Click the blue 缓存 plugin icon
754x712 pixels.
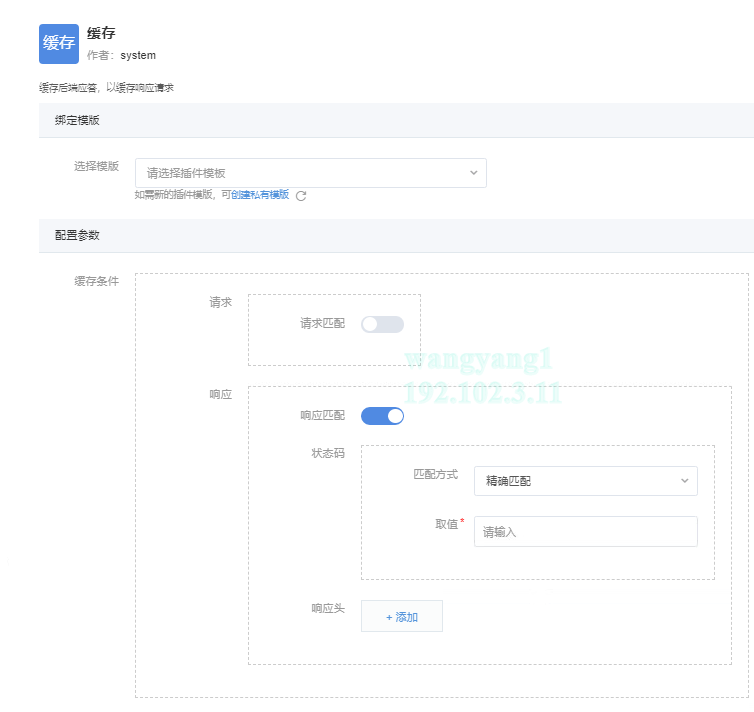(x=58, y=44)
